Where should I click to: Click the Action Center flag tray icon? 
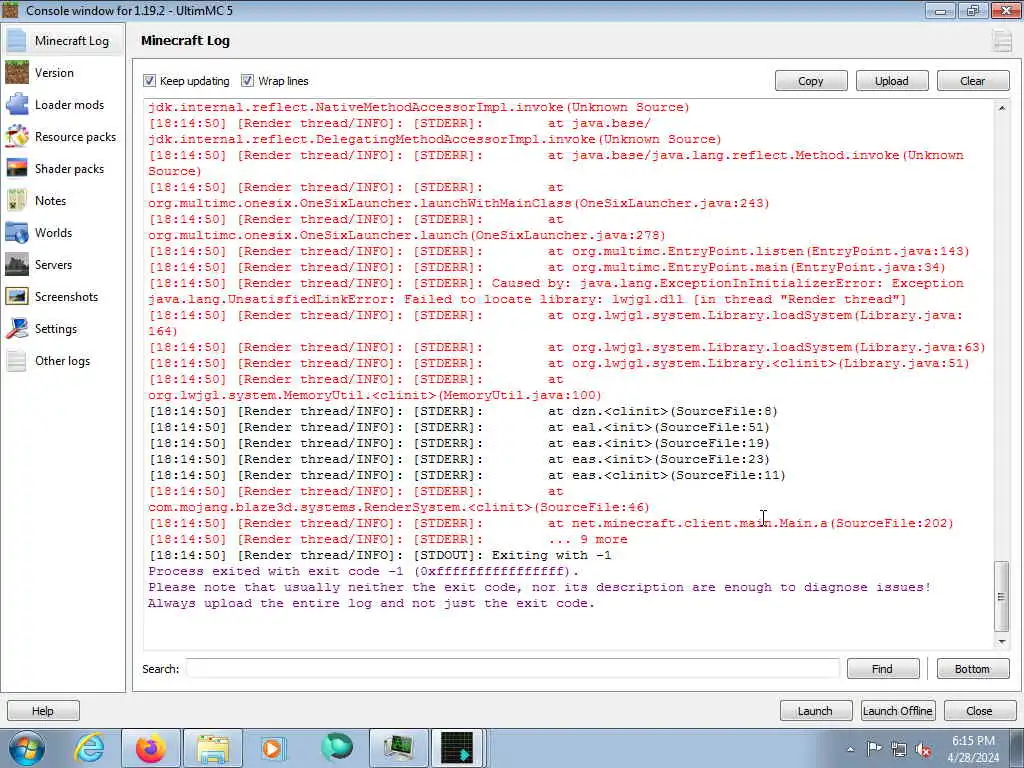click(874, 749)
